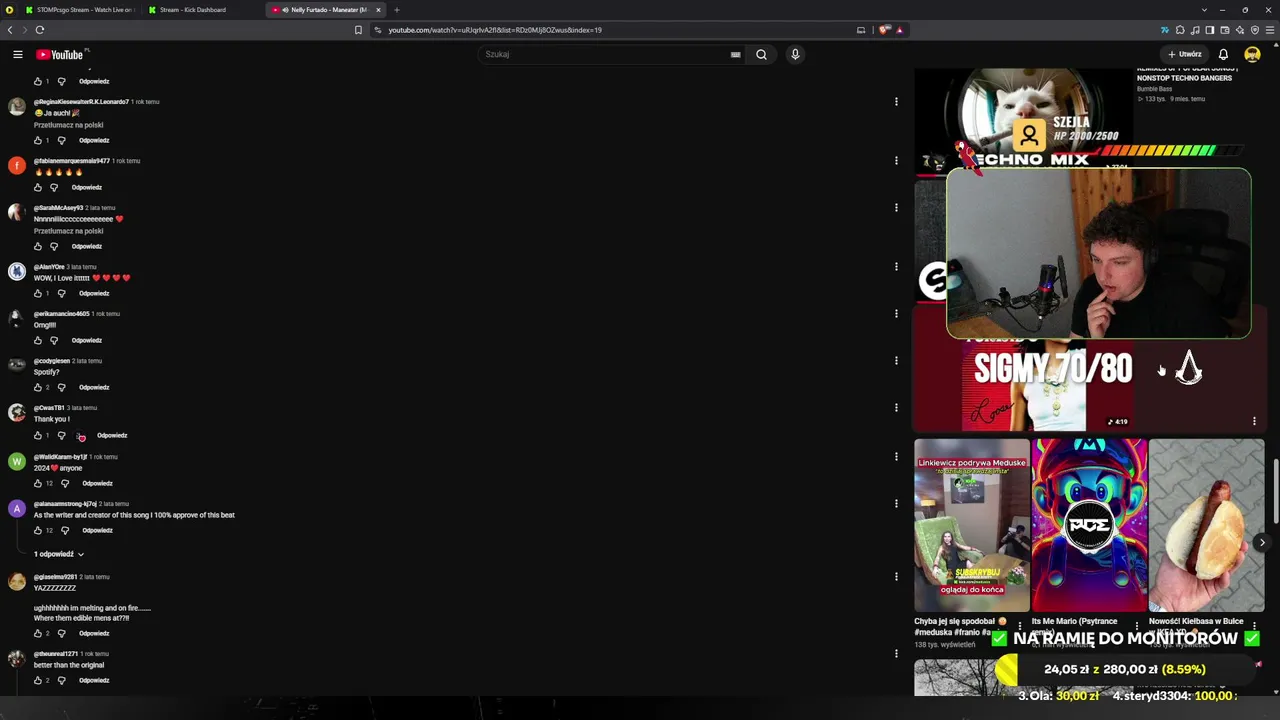Viewport: 1280px width, 720px height.
Task: Open Brave Wallet icon
Action: (x=1225, y=30)
